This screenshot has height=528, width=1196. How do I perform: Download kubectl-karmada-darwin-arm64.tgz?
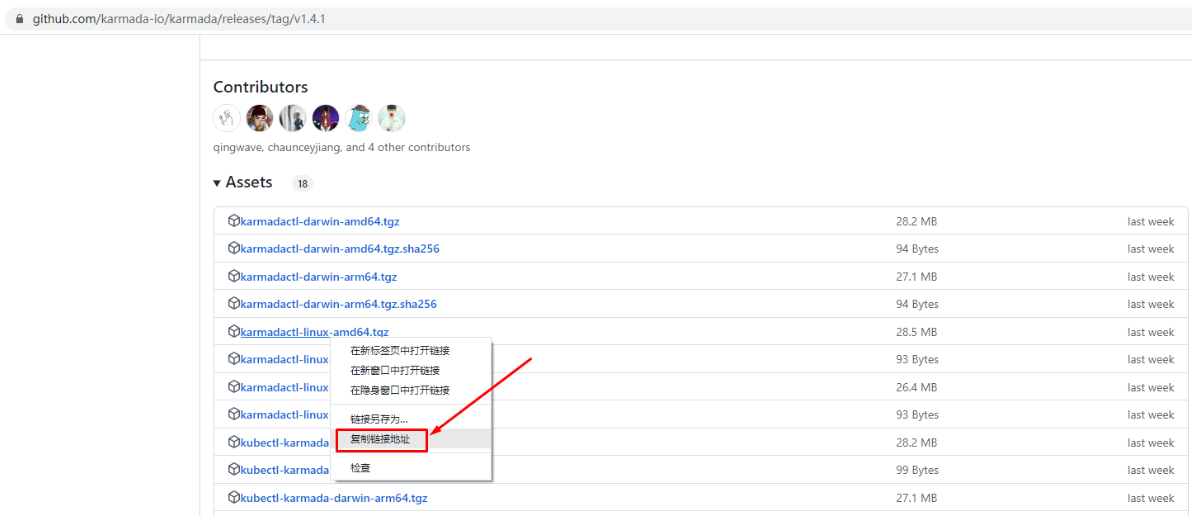click(333, 498)
